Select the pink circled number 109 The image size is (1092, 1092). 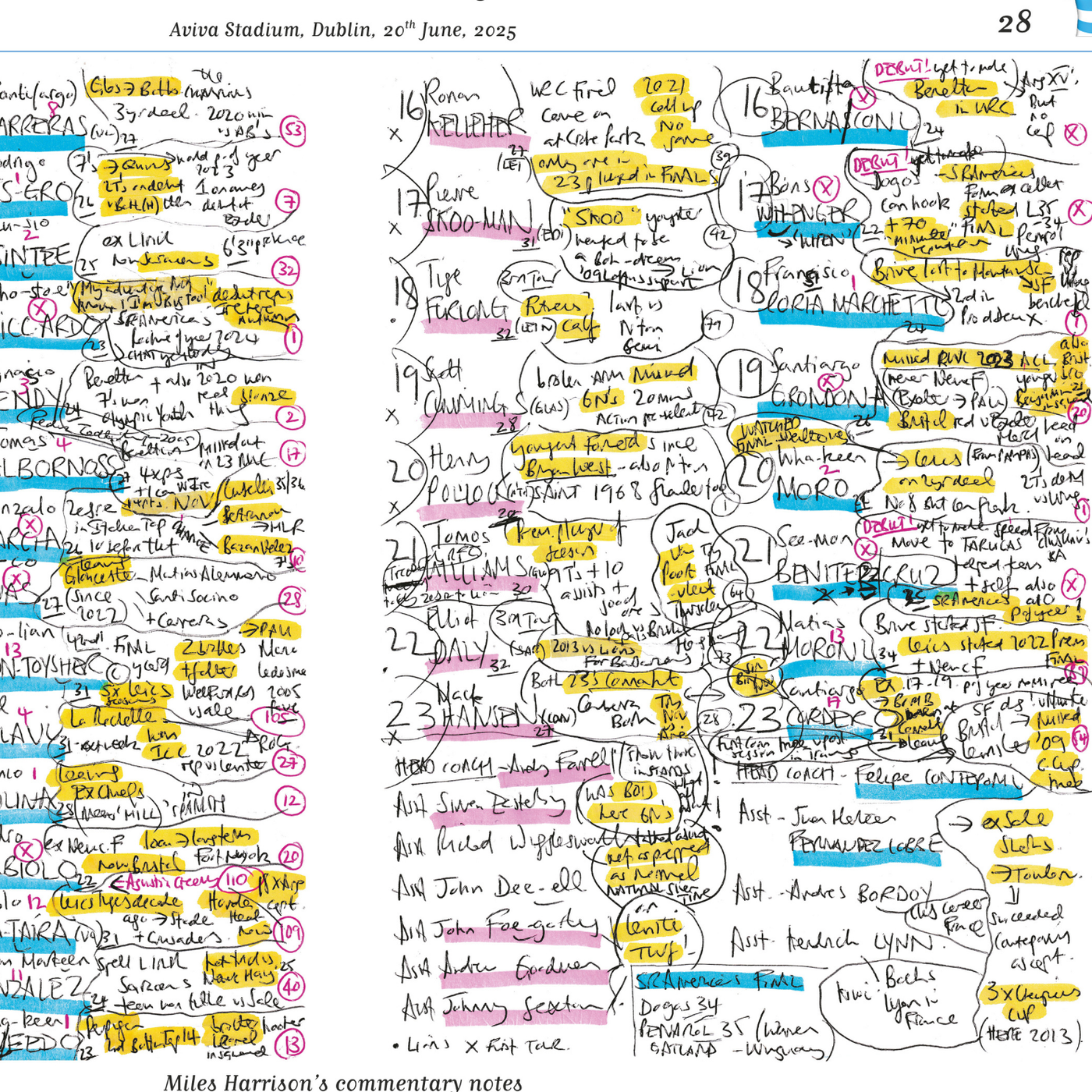pyautogui.click(x=289, y=932)
